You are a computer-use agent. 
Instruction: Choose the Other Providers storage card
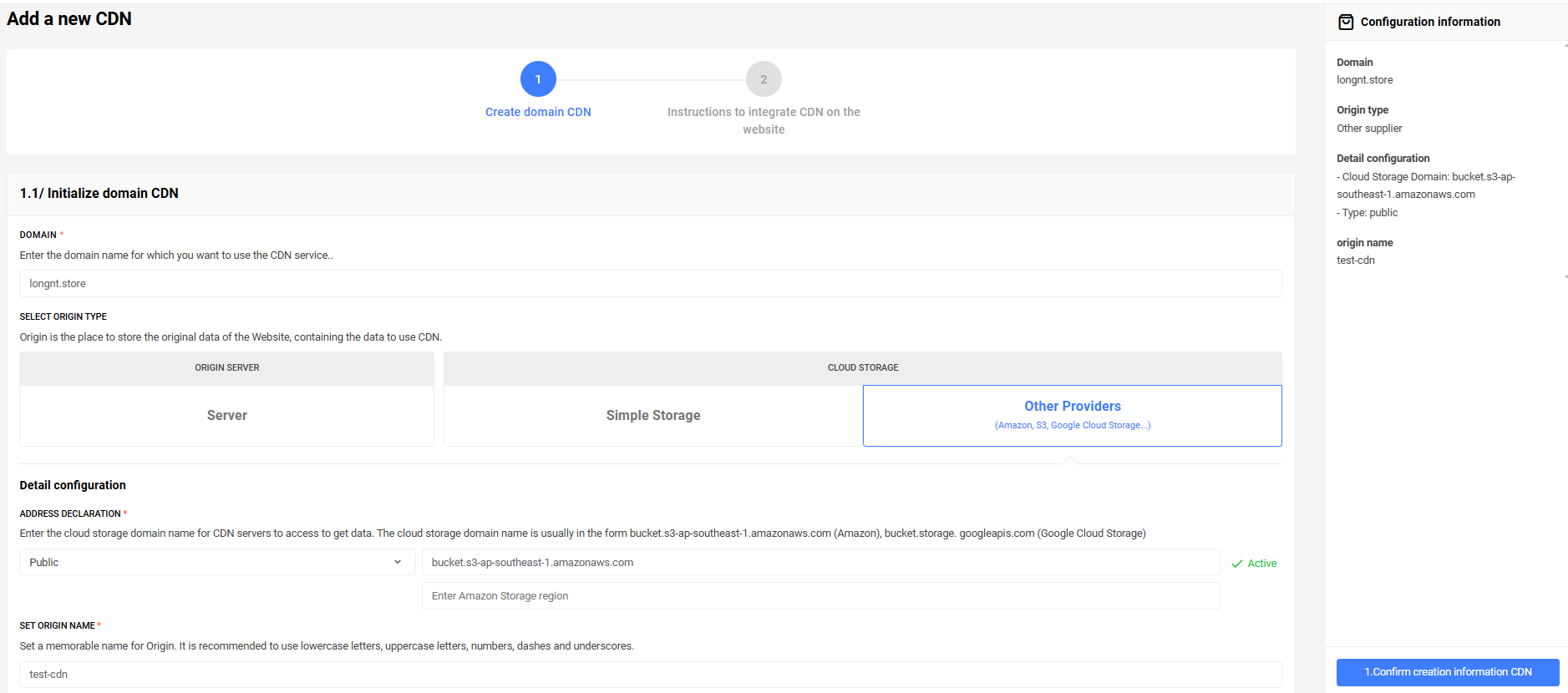click(1073, 416)
